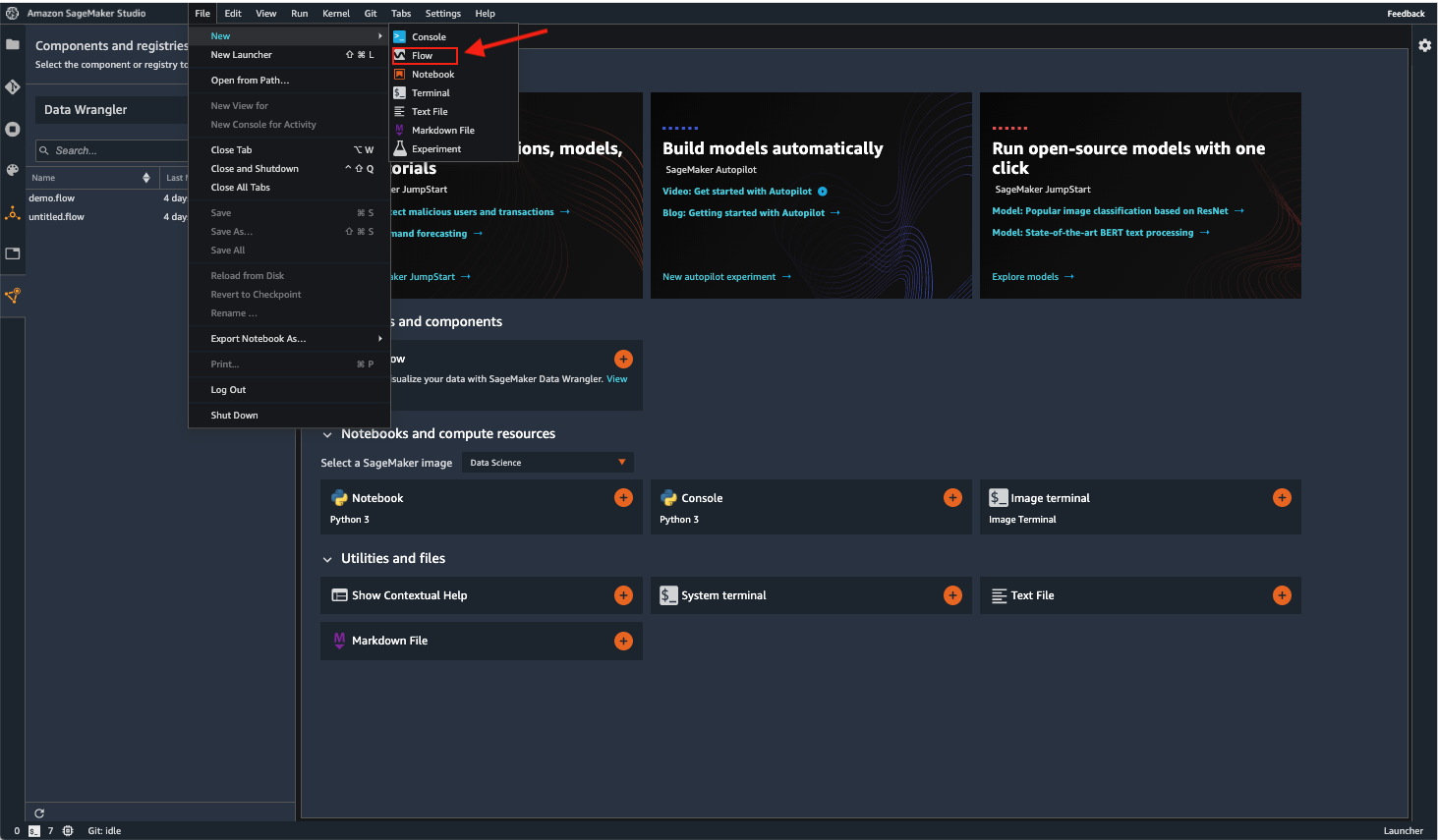The image size is (1438, 840).
Task: Click the Explore models link
Action: point(1025,277)
